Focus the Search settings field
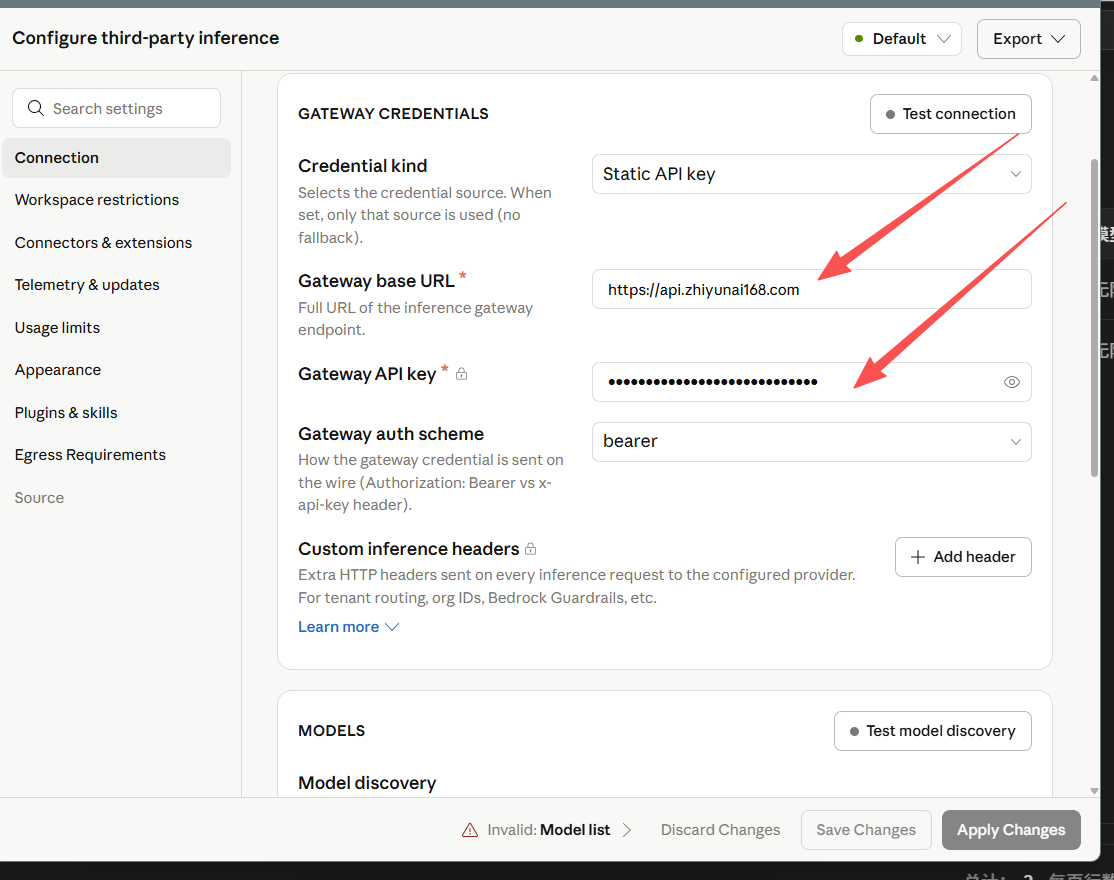This screenshot has height=880, width=1114. 117,108
